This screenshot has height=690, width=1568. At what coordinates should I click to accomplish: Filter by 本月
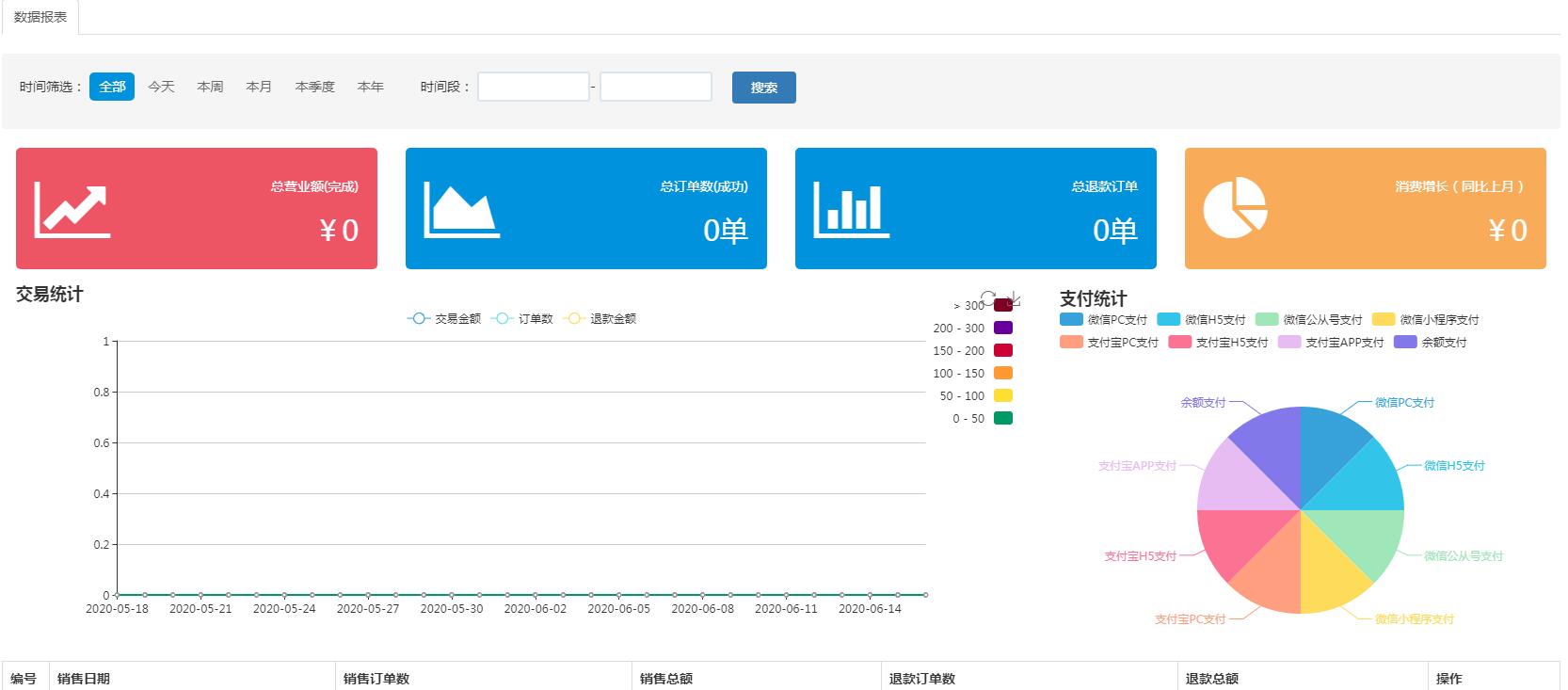tap(259, 87)
